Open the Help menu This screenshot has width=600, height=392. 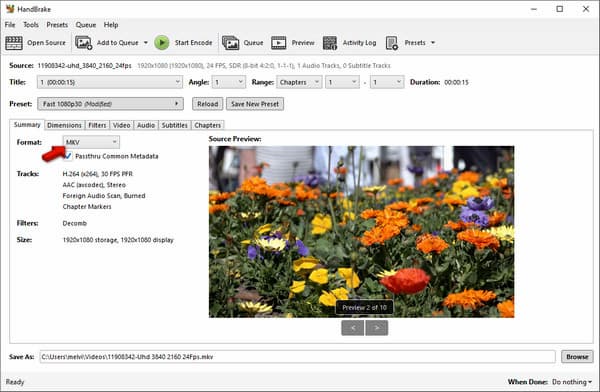pos(111,25)
